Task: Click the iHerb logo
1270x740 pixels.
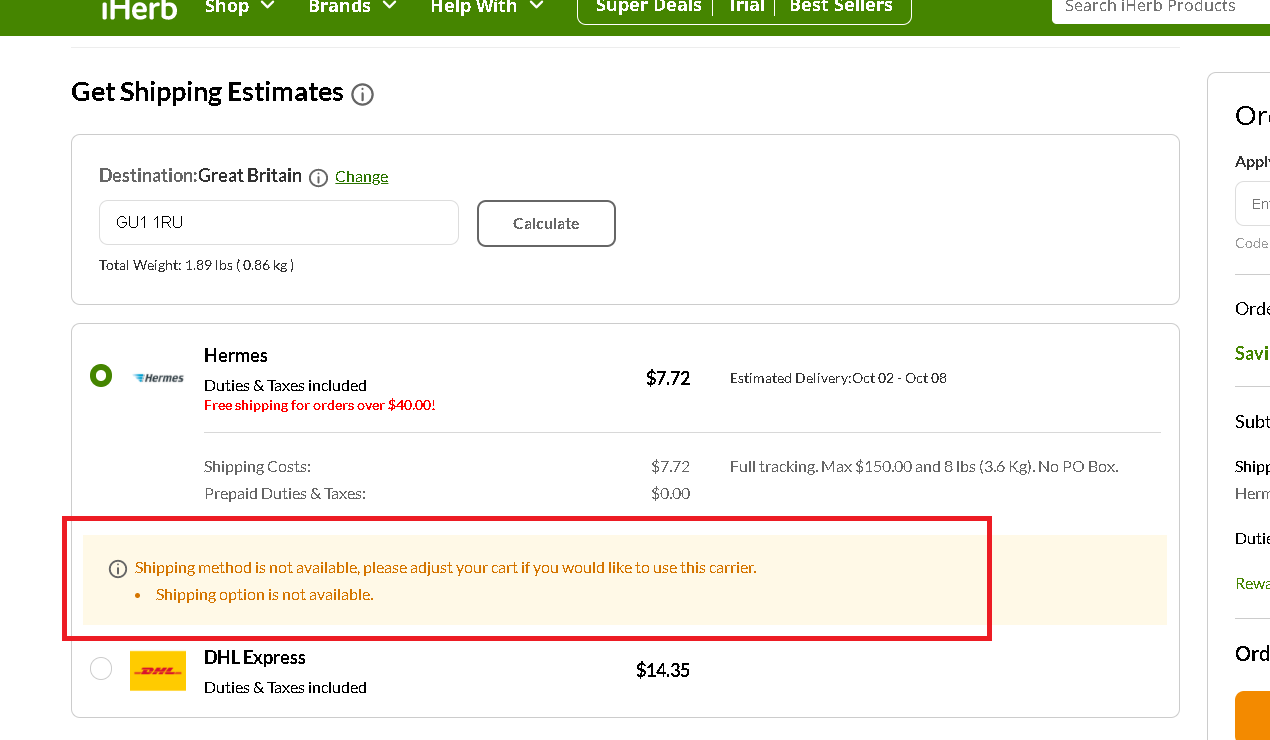Action: pos(139,8)
